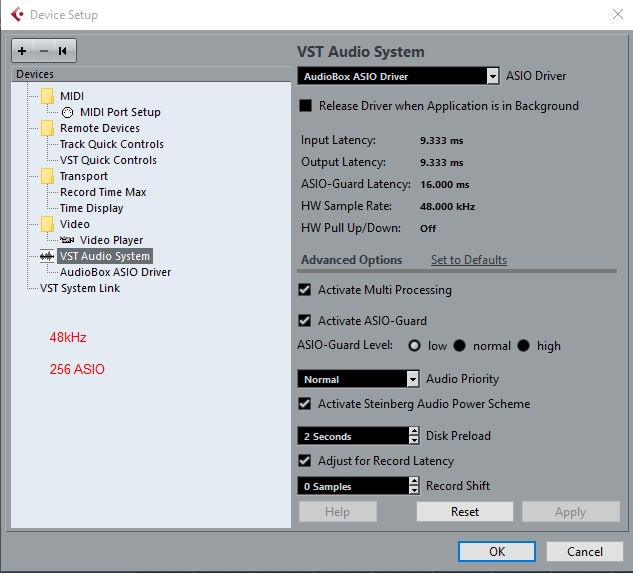The width and height of the screenshot is (633, 573).
Task: Click the Record Shift 0 Samples field
Action: pos(353,486)
